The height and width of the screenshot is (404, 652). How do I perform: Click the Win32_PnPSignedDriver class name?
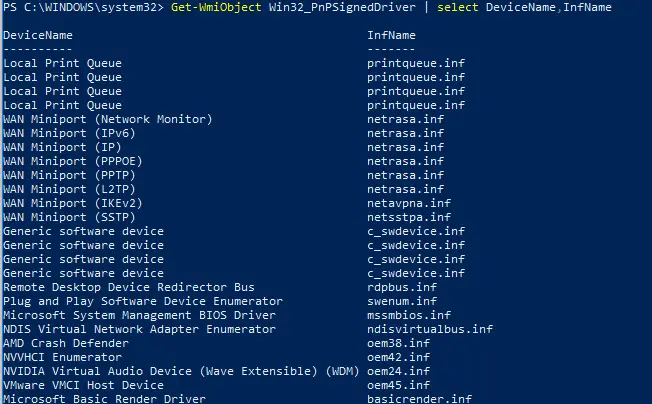click(342, 7)
